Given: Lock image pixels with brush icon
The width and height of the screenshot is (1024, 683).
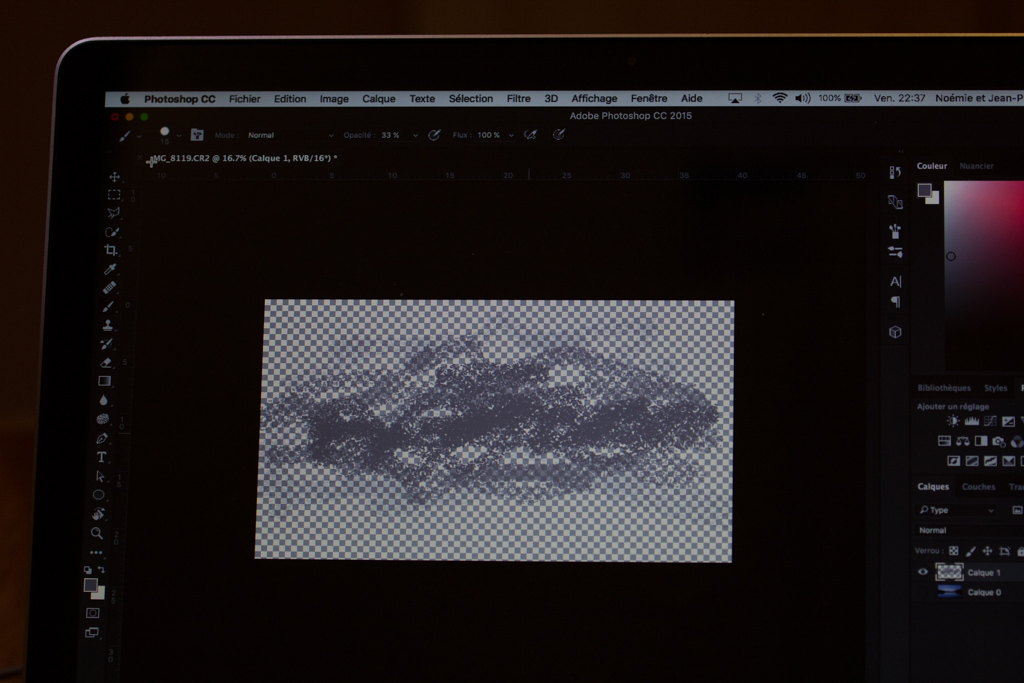Looking at the screenshot, I should (970, 551).
